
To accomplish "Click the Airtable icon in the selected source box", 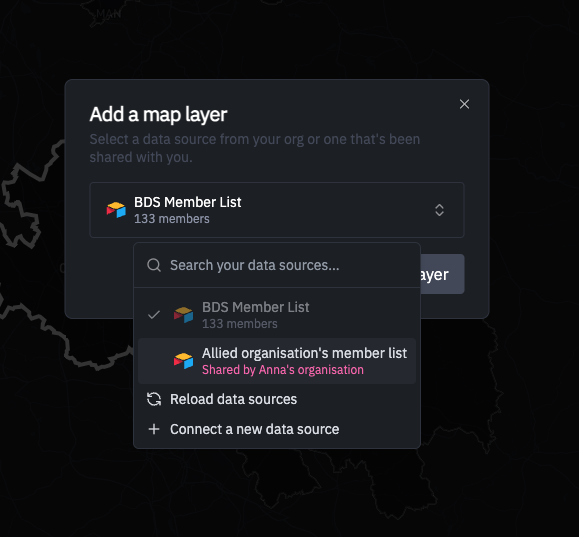I will pos(116,210).
